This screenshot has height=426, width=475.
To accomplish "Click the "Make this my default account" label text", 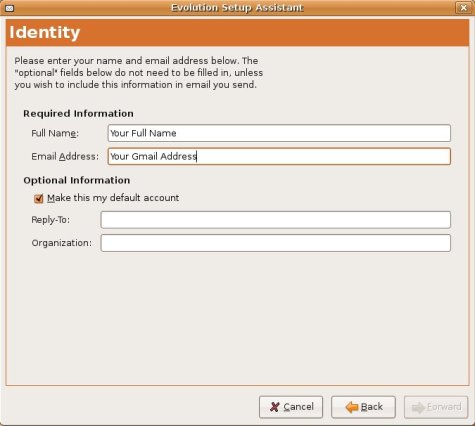I will pyautogui.click(x=113, y=198).
